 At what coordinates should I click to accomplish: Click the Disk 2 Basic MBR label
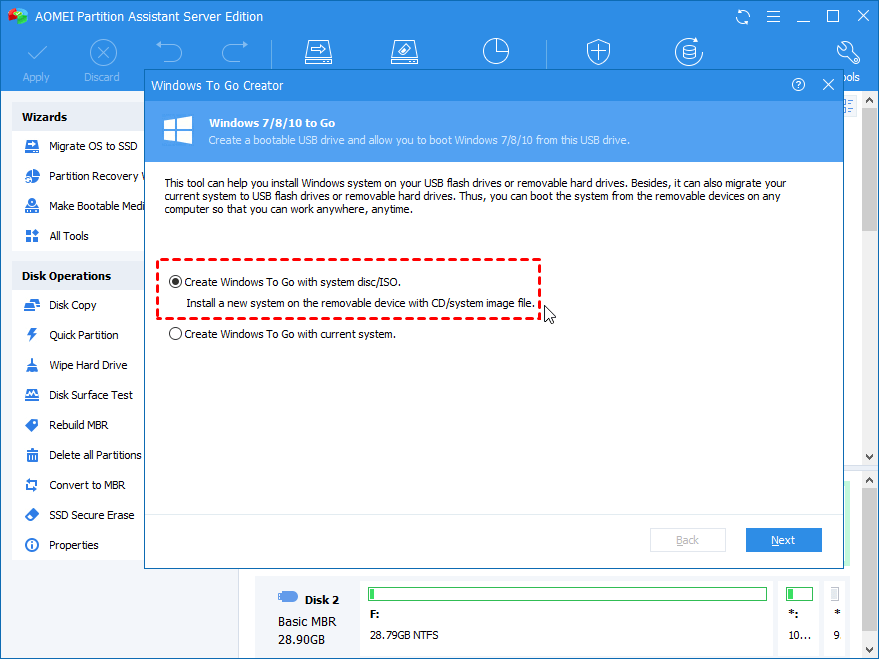coord(307,621)
